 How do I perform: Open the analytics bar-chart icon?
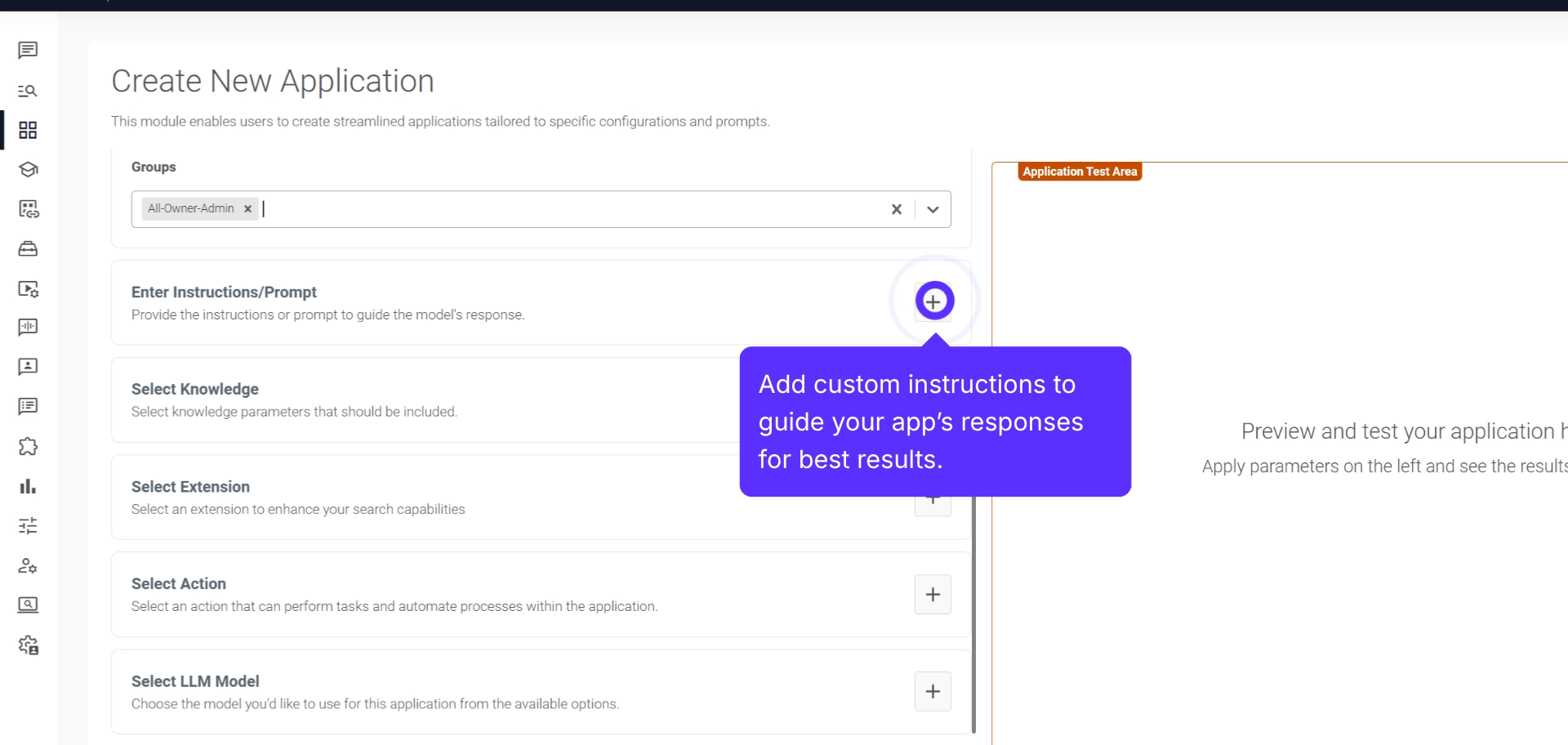28,487
